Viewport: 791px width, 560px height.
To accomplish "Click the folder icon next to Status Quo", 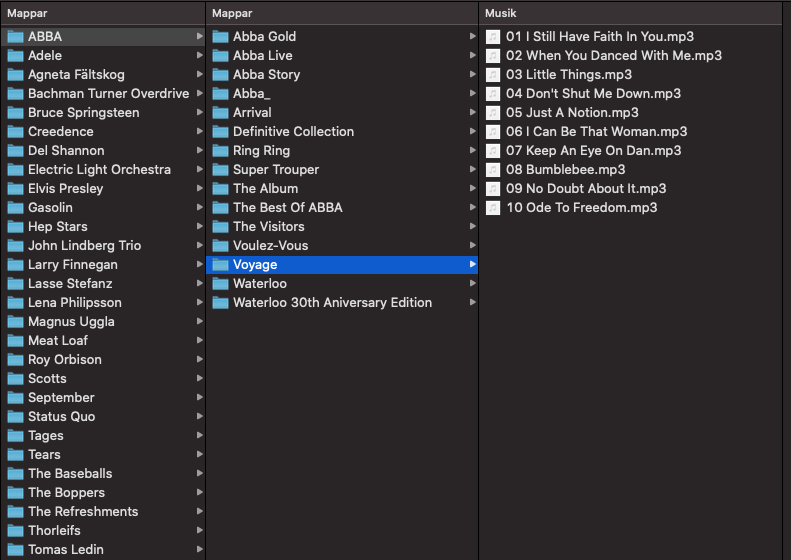I will click(15, 417).
